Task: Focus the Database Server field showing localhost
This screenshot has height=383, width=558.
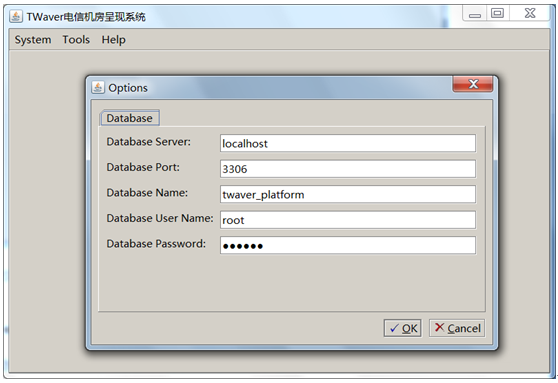Action: click(348, 143)
